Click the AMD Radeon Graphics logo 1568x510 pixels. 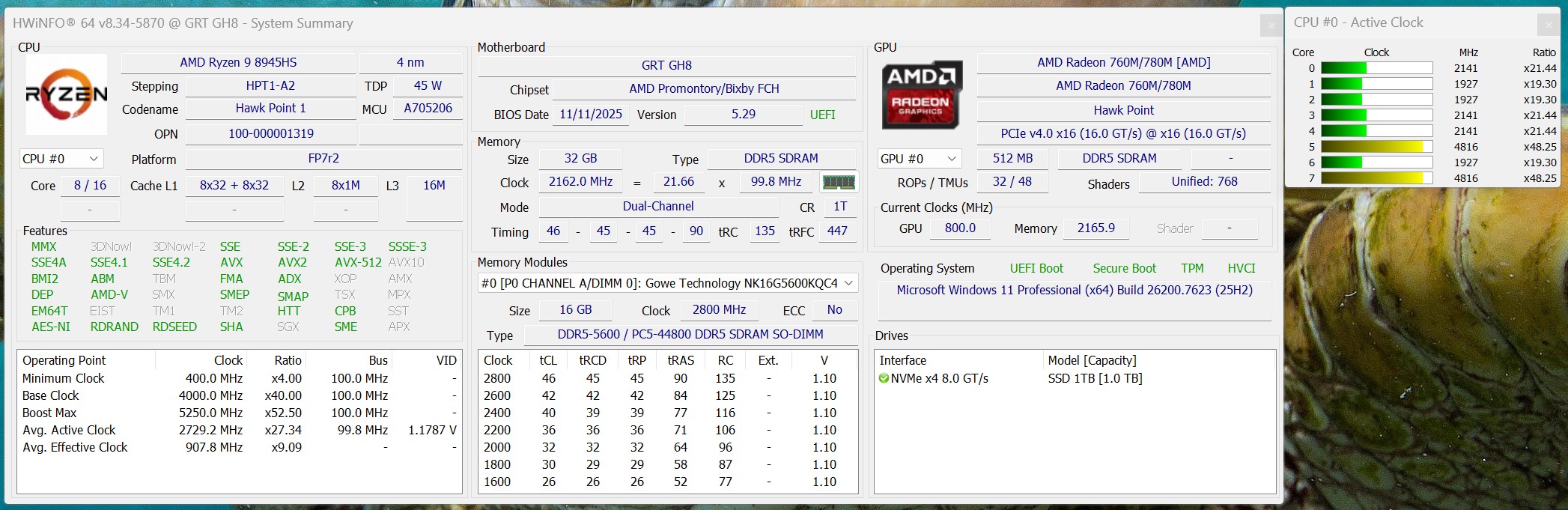click(920, 95)
